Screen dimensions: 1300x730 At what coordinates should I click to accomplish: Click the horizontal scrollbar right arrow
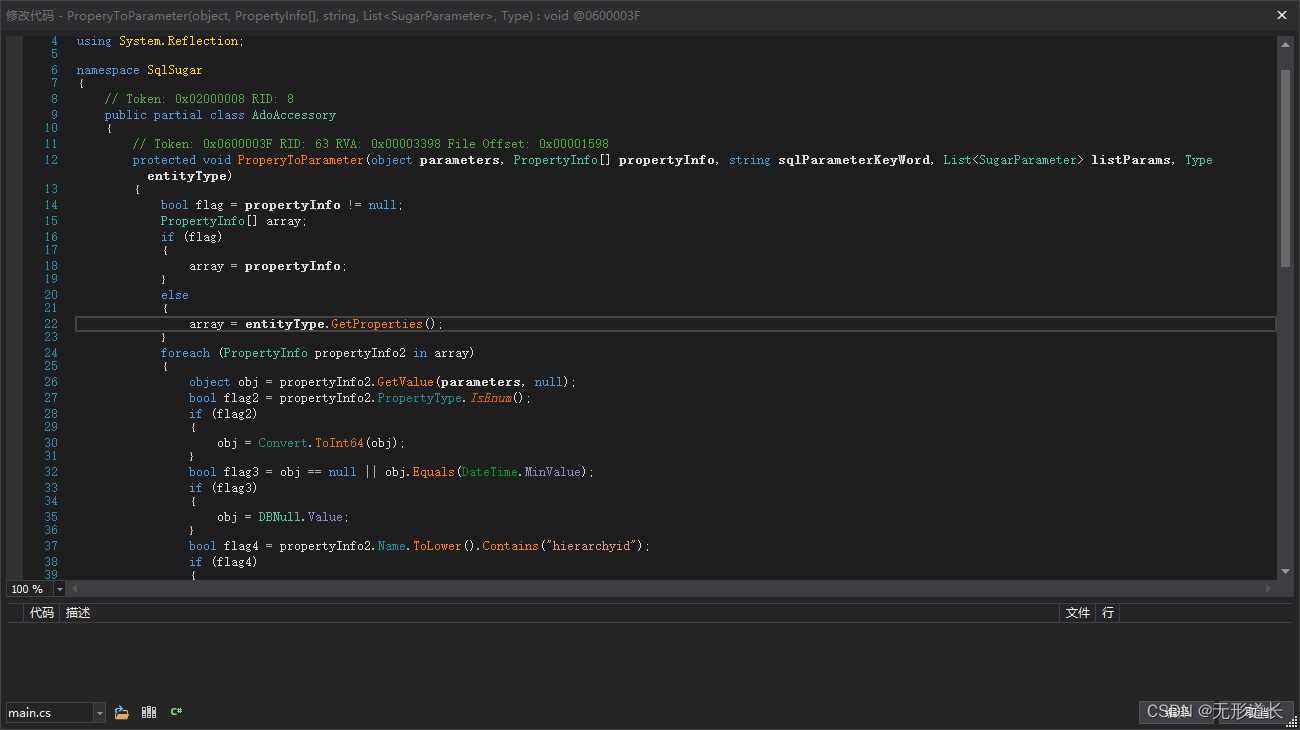tap(1270, 589)
